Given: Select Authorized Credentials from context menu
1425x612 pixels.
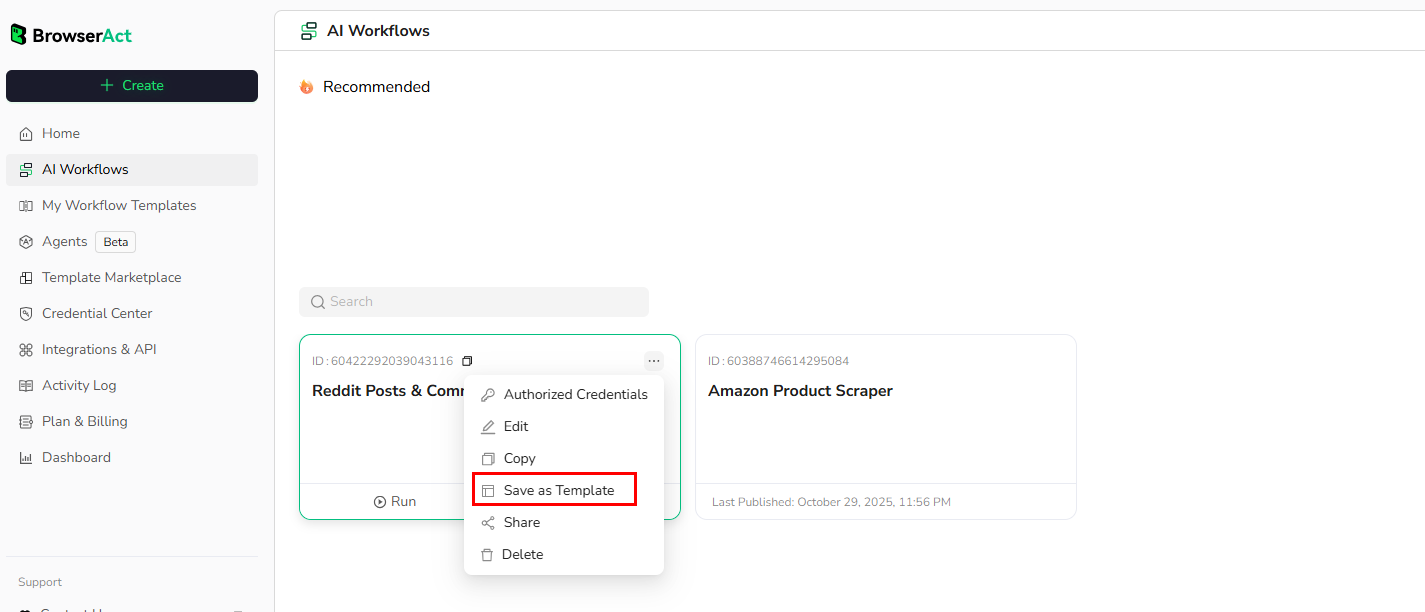Looking at the screenshot, I should (575, 395).
